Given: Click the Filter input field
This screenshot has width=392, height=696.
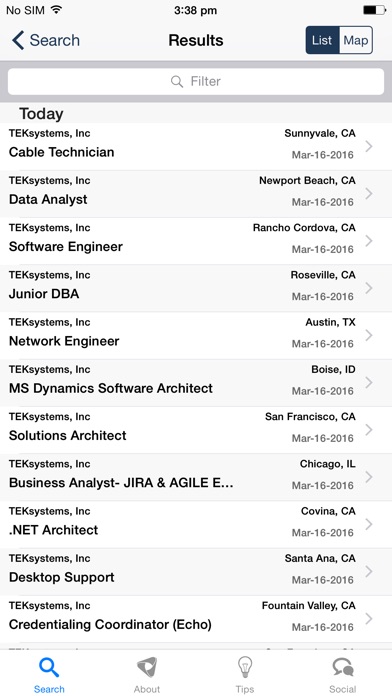Looking at the screenshot, I should (196, 82).
